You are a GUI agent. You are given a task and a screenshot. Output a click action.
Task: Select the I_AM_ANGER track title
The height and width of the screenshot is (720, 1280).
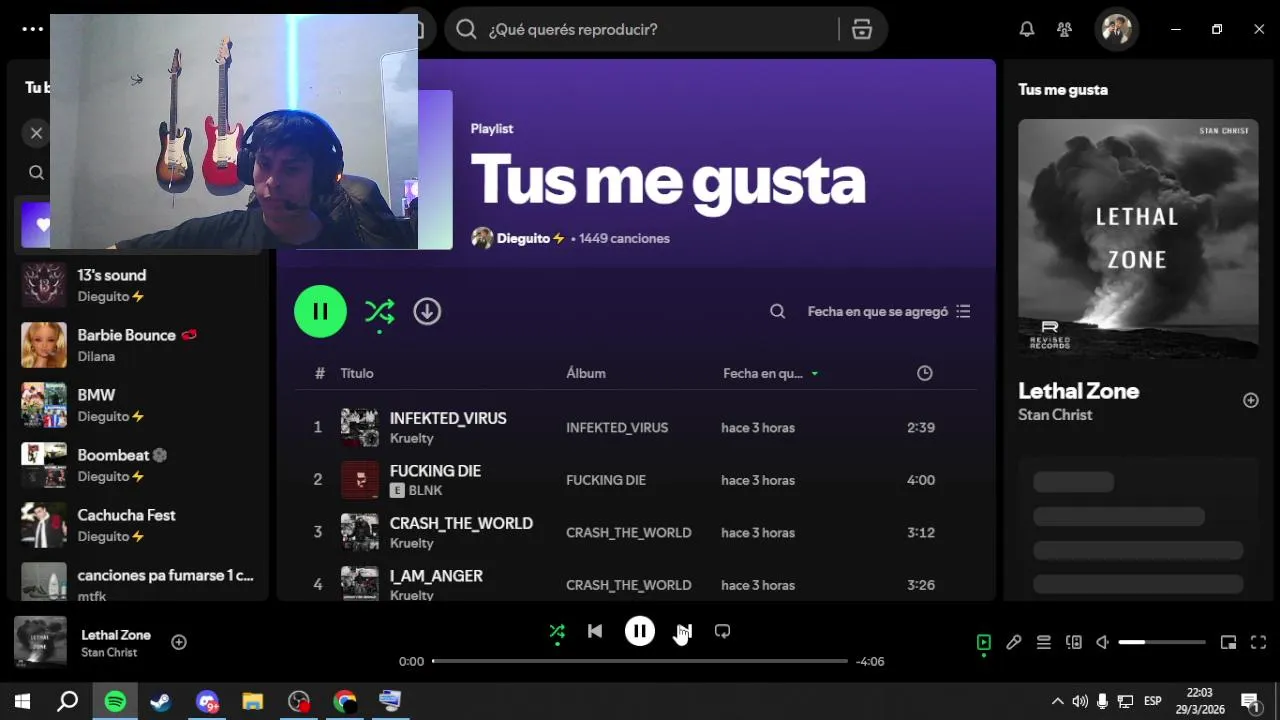point(436,576)
